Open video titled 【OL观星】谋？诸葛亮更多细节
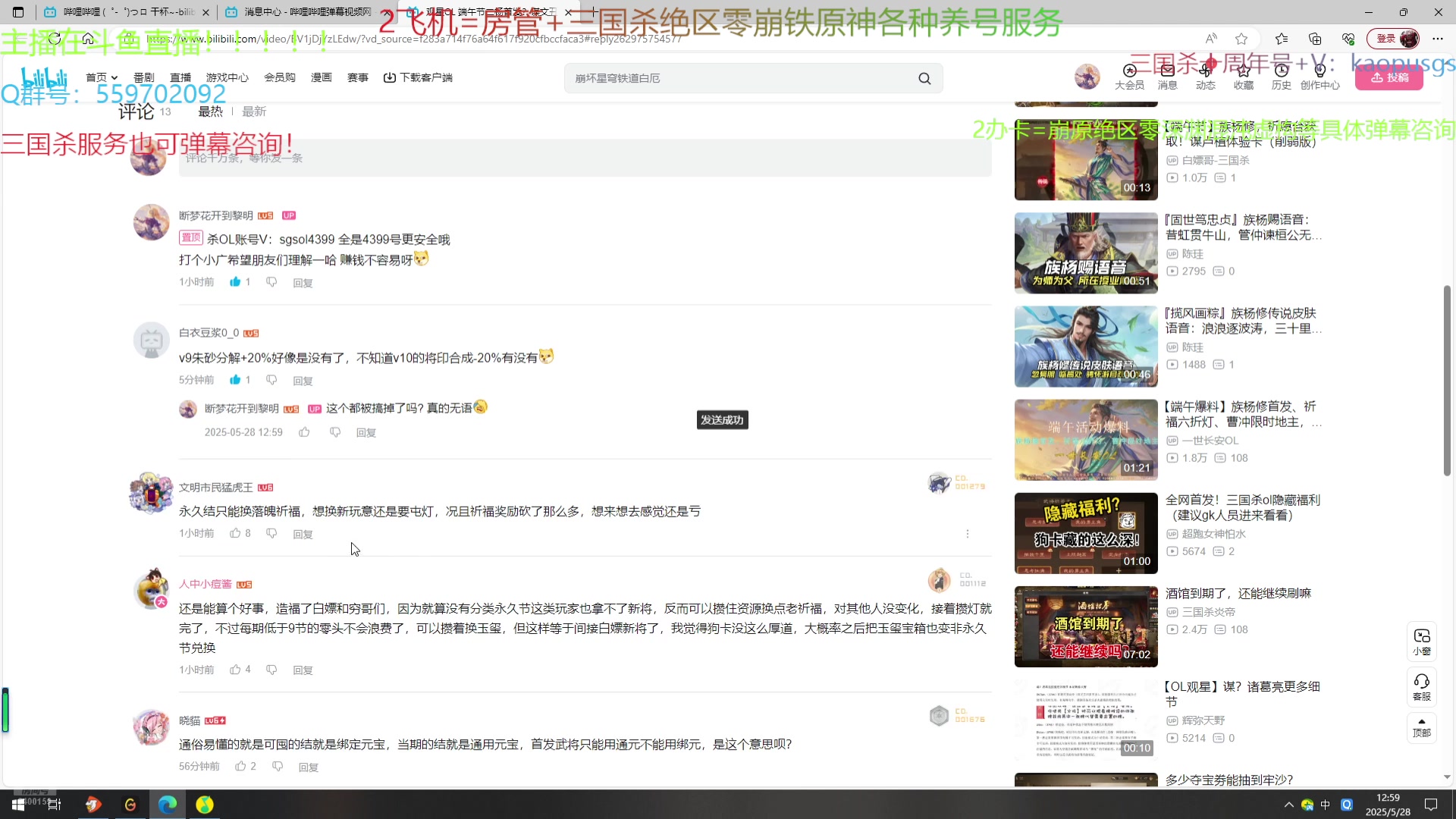1456x819 pixels. (x=1242, y=694)
